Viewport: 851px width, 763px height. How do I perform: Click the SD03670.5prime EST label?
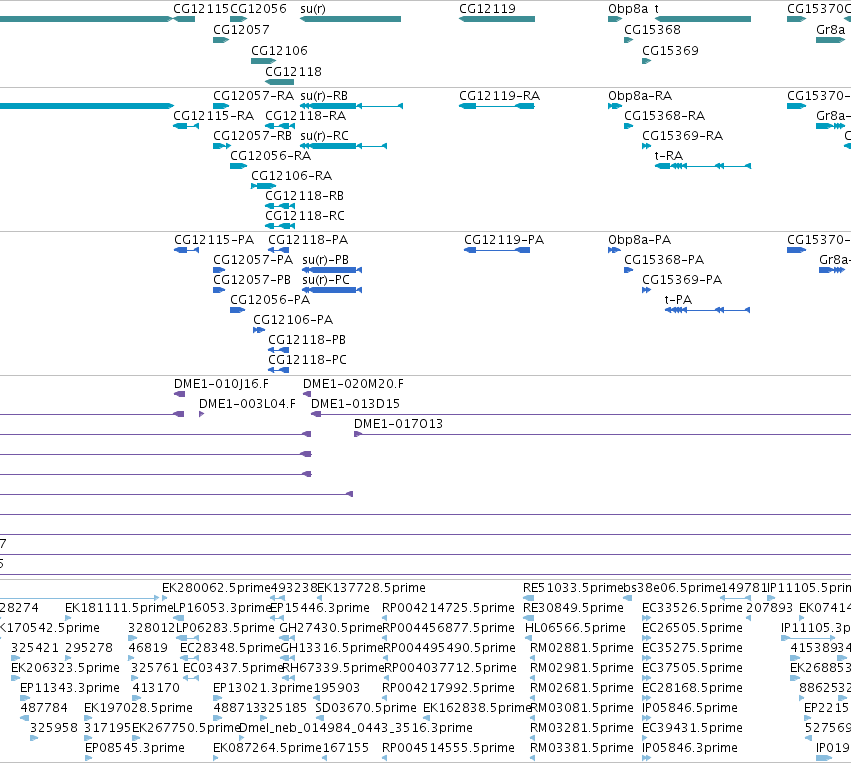pyautogui.click(x=366, y=708)
